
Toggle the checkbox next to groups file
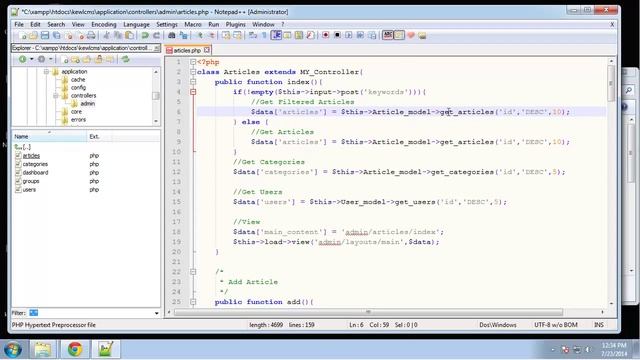tap(18, 181)
